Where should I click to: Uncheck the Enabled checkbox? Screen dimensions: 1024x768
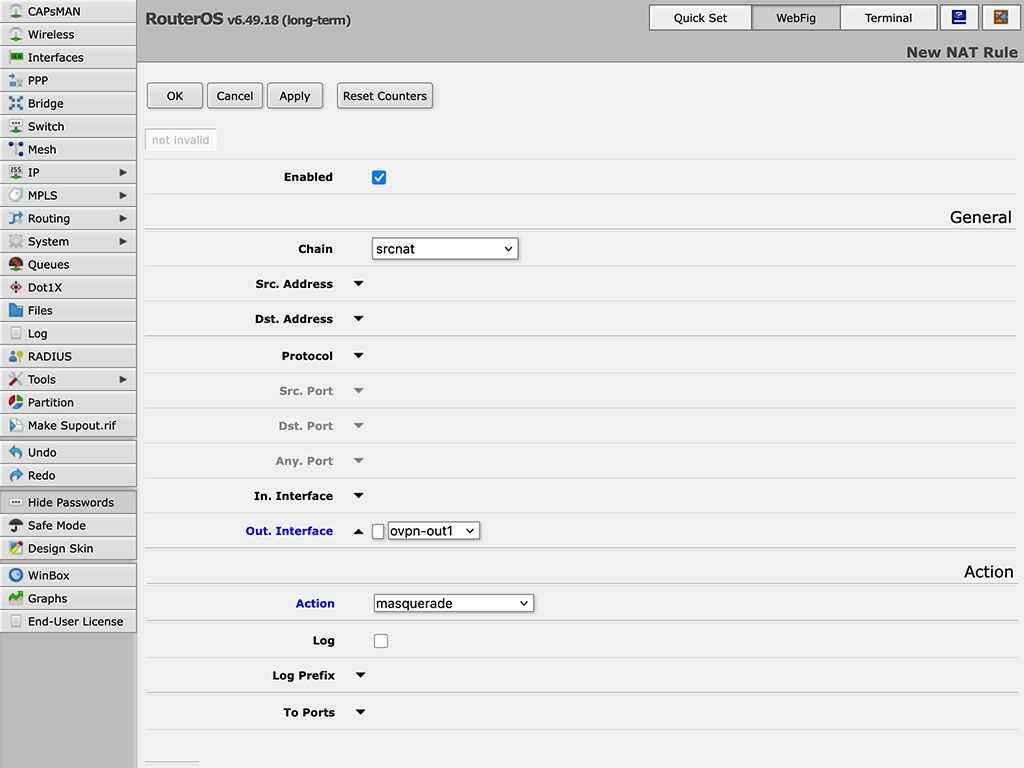coord(379,177)
